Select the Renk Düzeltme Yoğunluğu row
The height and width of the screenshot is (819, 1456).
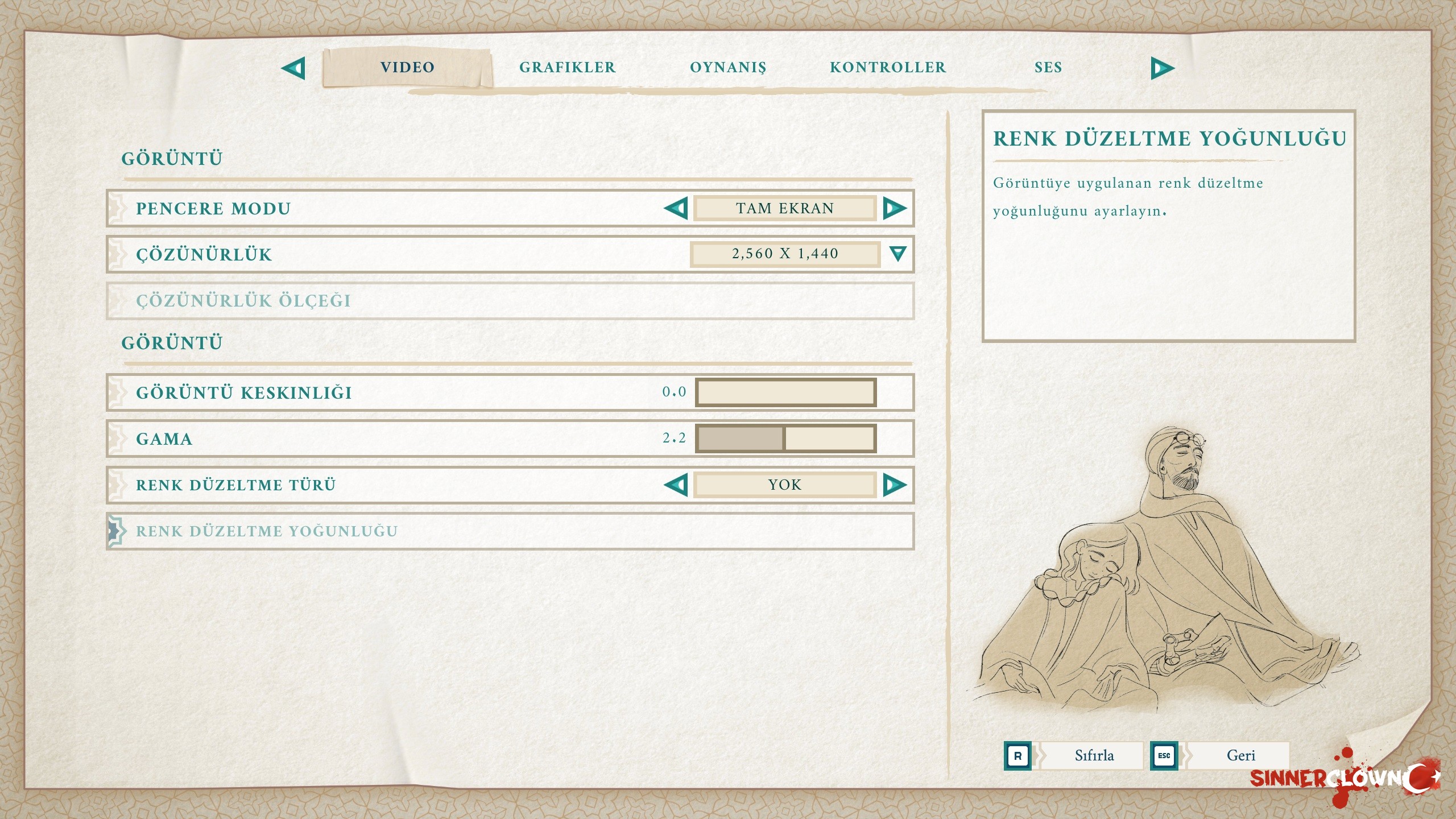click(510, 531)
